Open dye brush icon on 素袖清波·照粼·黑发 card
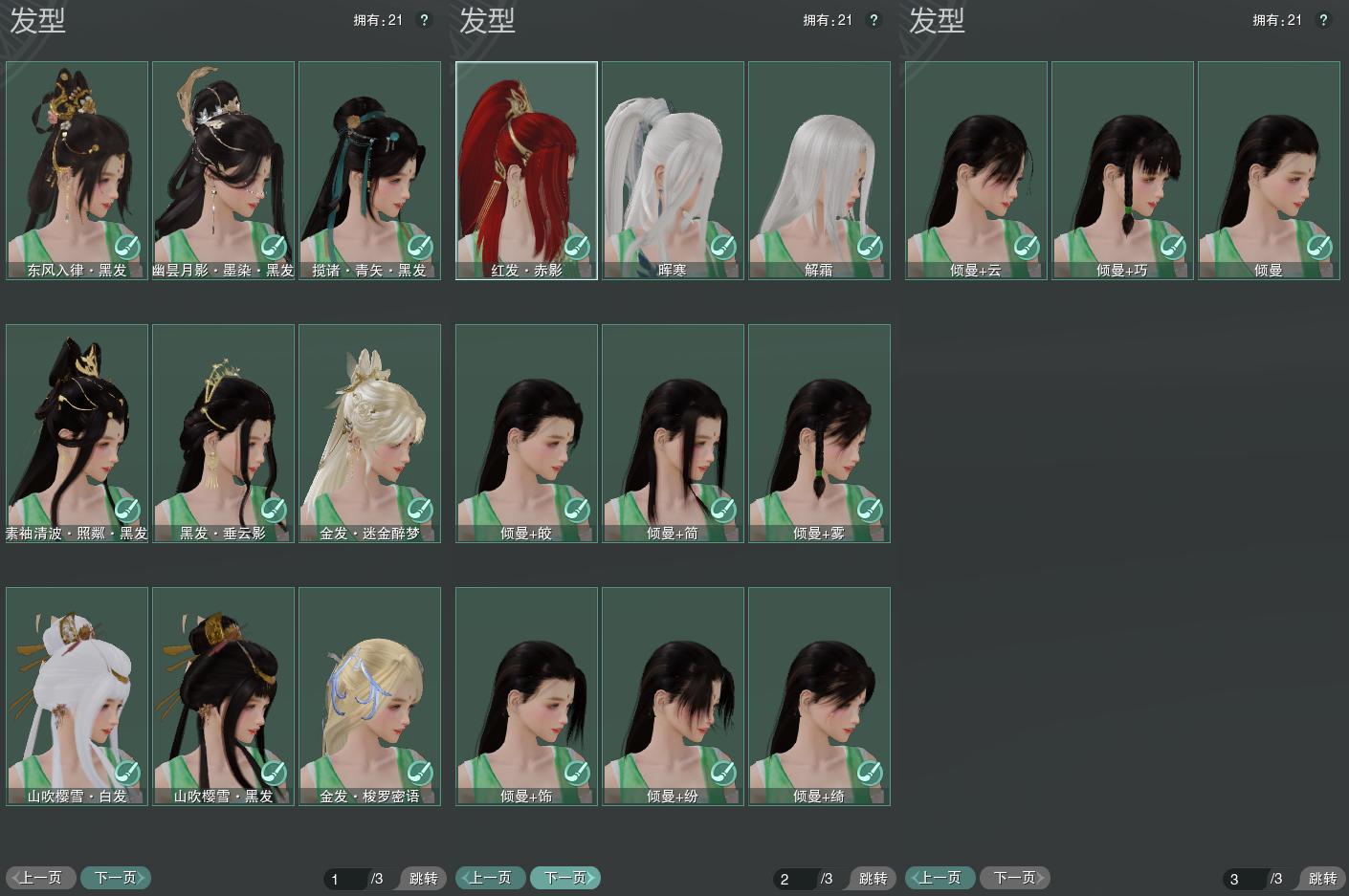The width and height of the screenshot is (1349, 896). [127, 510]
